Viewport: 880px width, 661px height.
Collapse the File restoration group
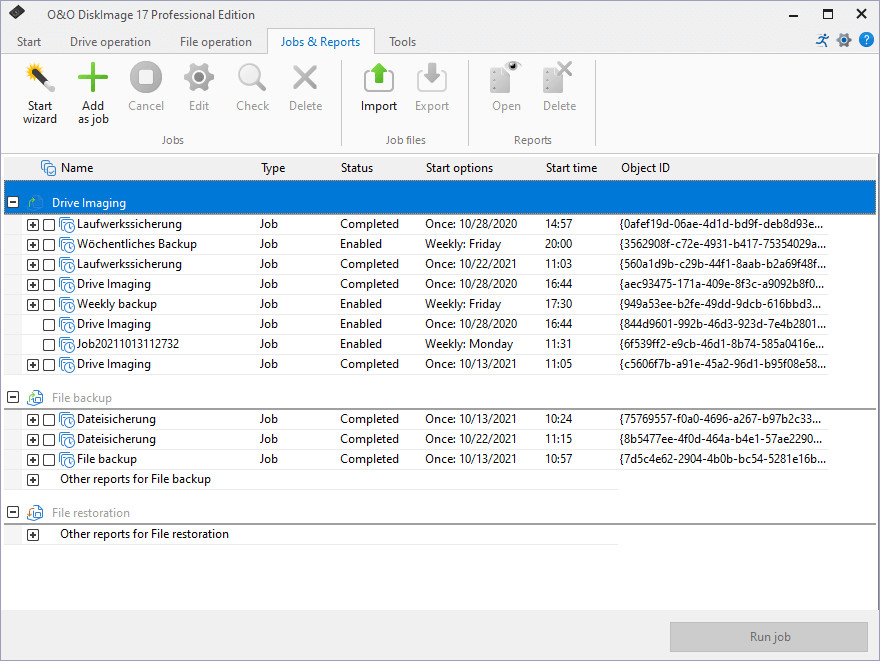click(x=13, y=512)
